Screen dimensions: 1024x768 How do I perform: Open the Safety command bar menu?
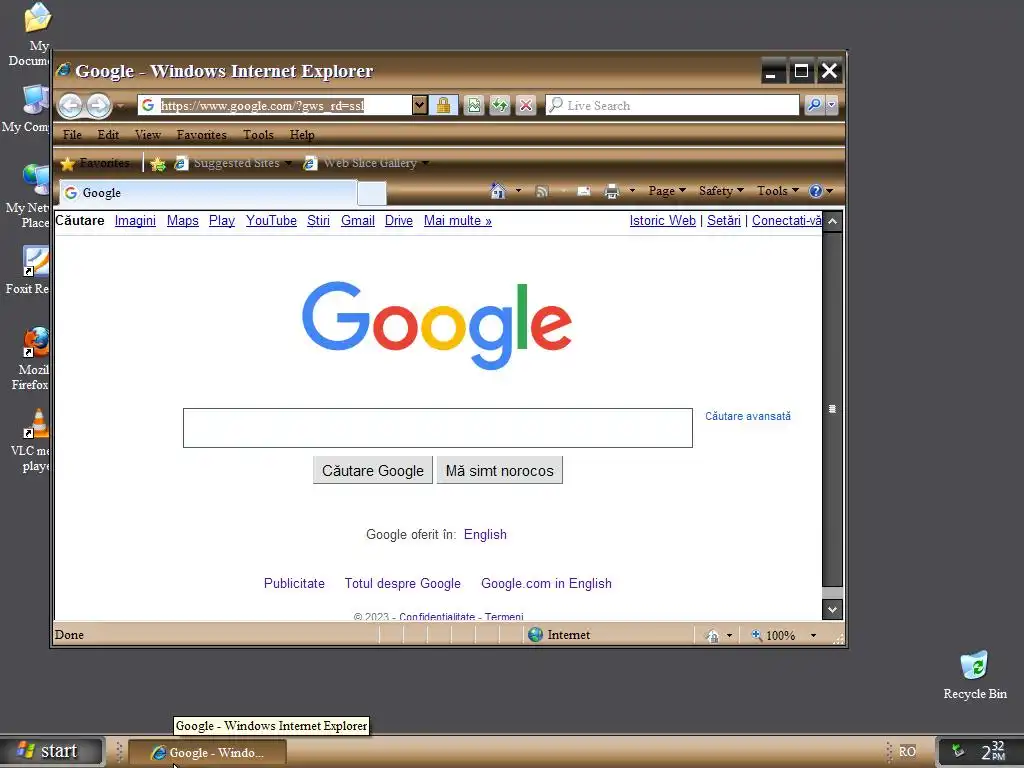[721, 191]
